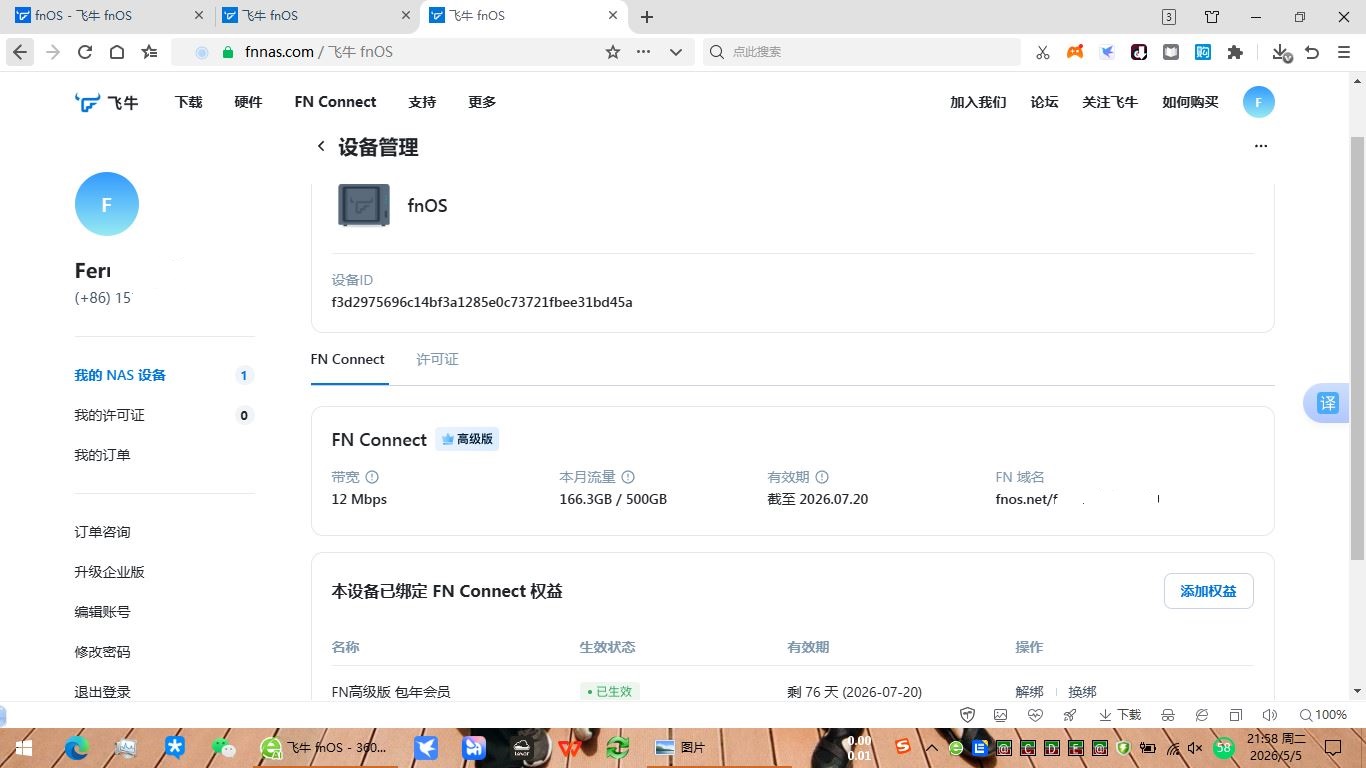Open the Windows notification center icon
This screenshot has width=1366, height=768.
(x=1332, y=747)
